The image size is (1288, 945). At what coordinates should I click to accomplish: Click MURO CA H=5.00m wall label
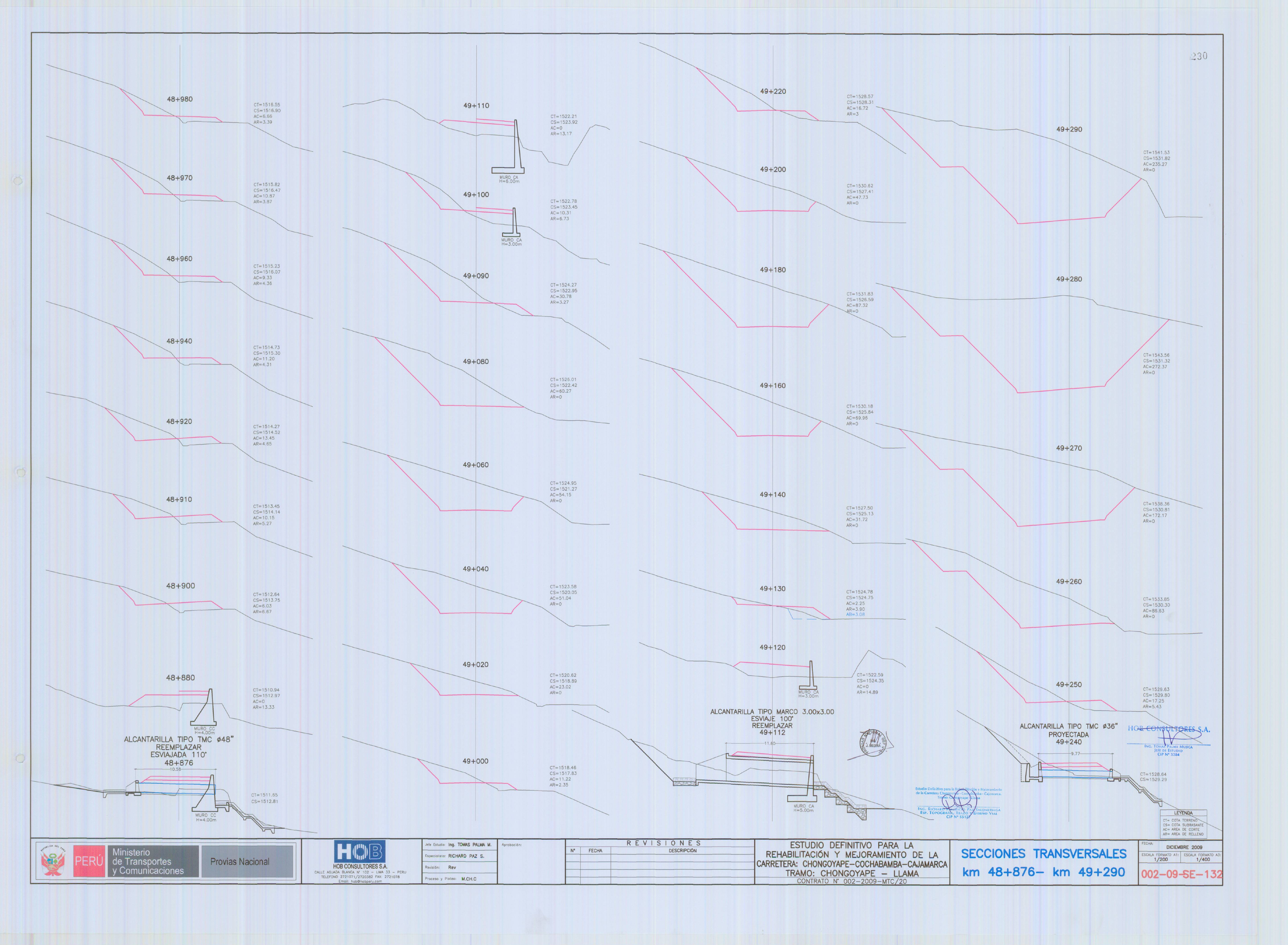coord(804,808)
